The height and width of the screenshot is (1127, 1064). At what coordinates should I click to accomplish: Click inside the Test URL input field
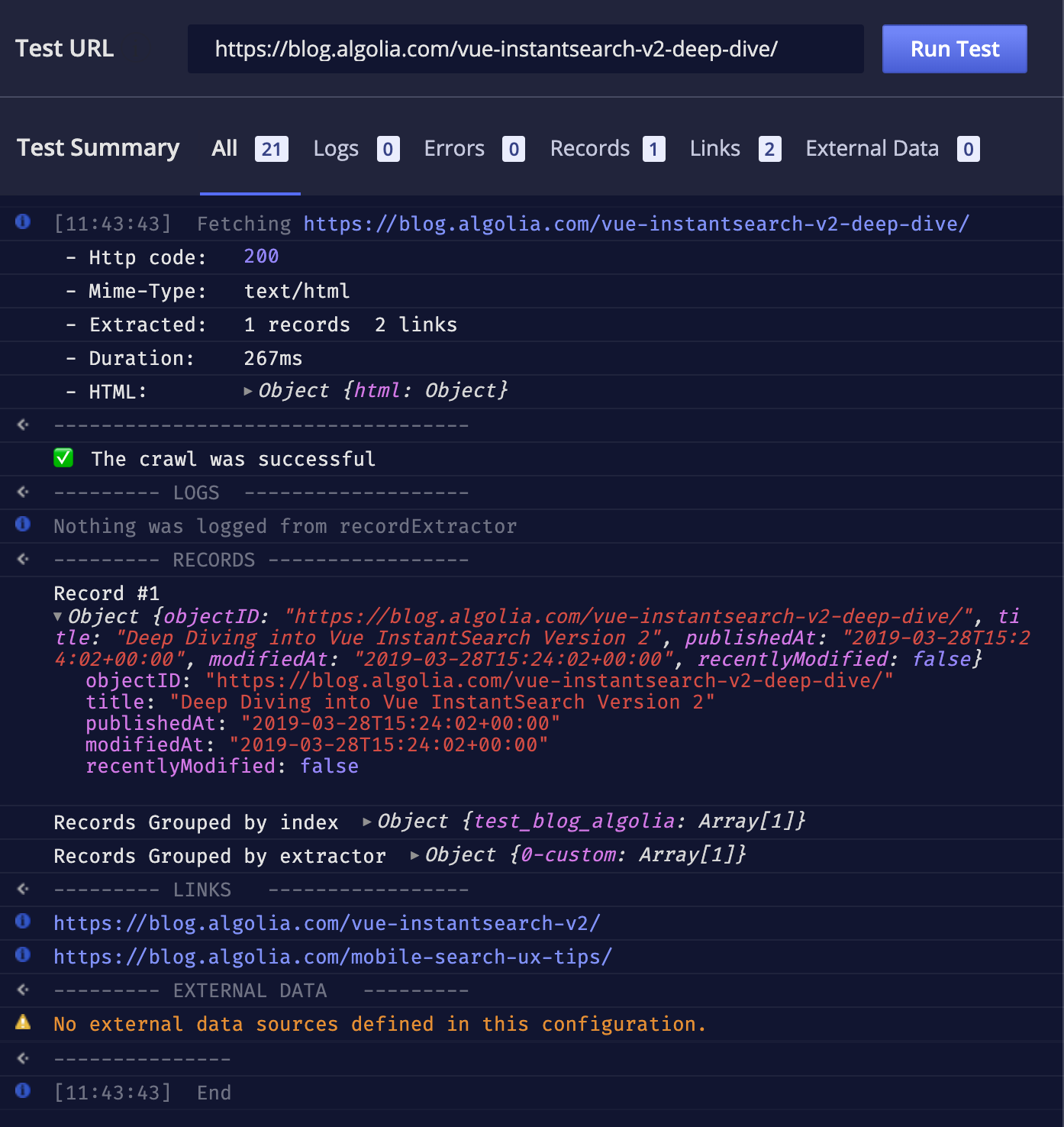[527, 49]
